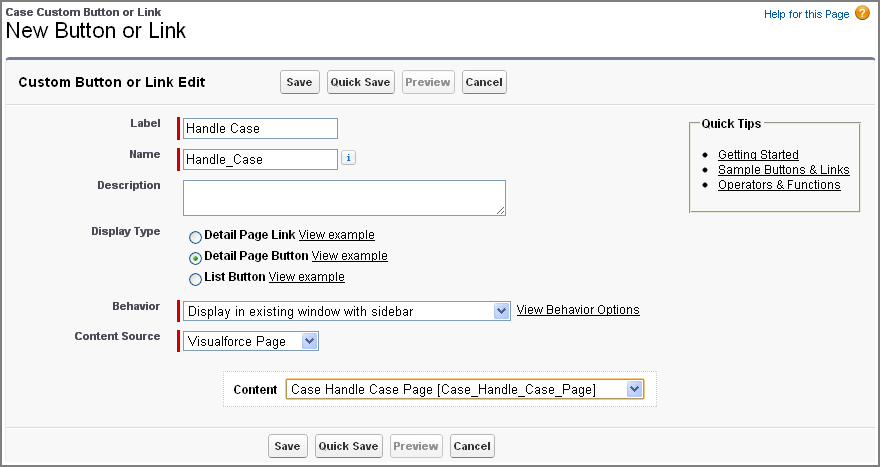Click the bottom Quick Save button
880x467 pixels.
tap(349, 446)
